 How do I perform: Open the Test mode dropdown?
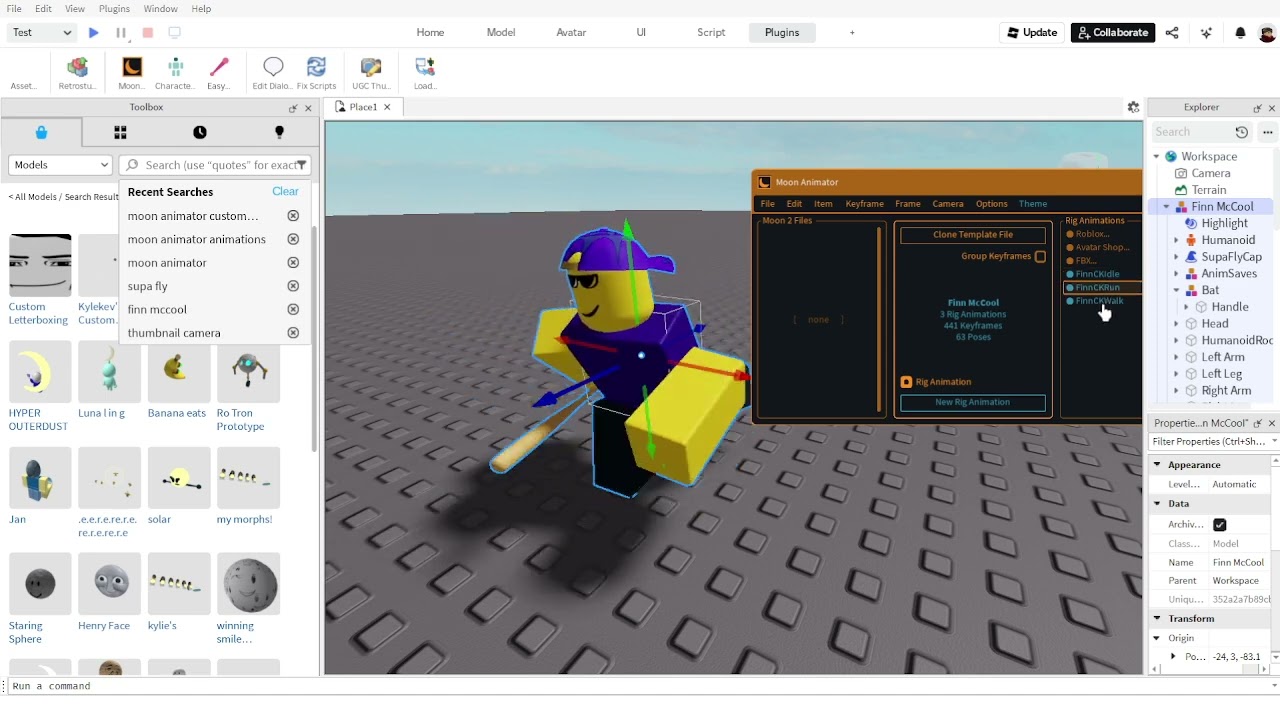41,33
